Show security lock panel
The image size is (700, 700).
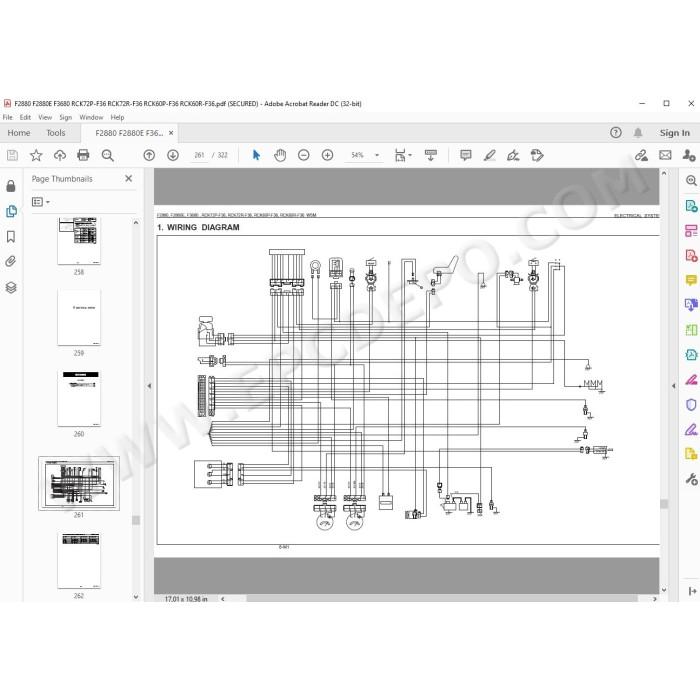(11, 186)
